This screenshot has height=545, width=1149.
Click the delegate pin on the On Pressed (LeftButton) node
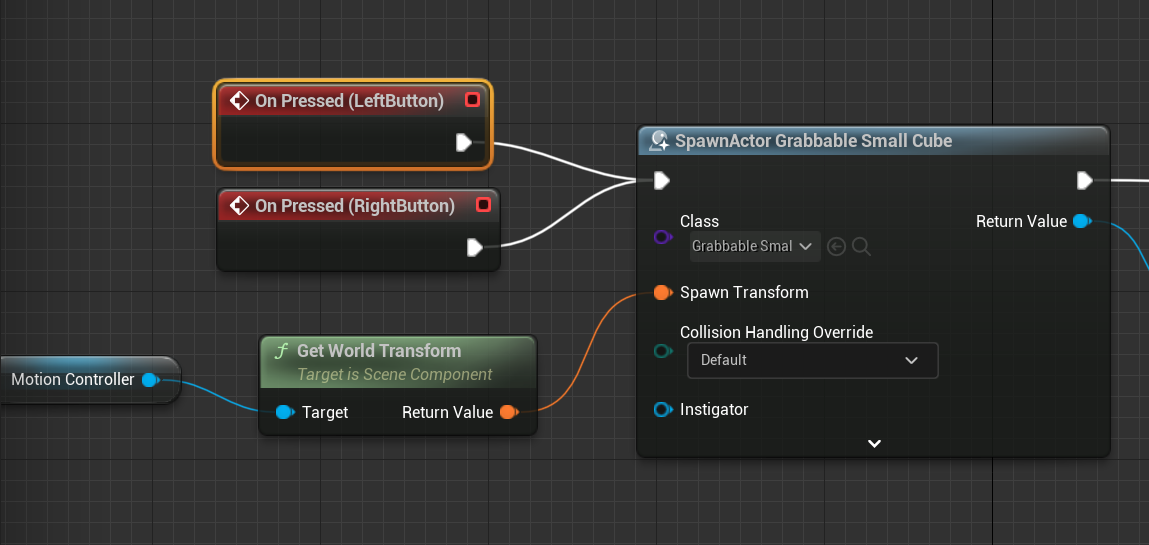[x=473, y=100]
